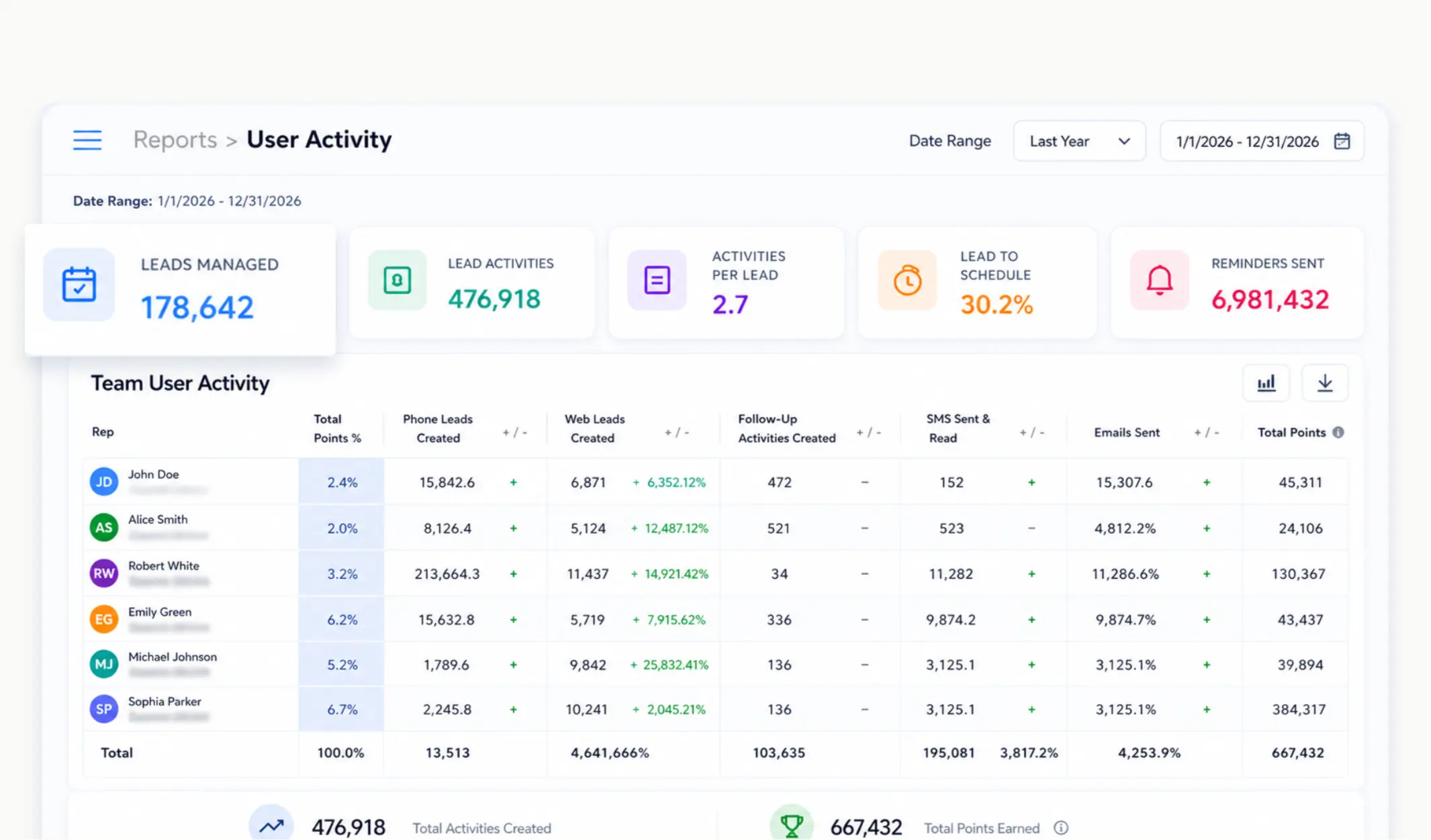Image resolution: width=1431 pixels, height=840 pixels.
Task: Click Emily Green's EG avatar
Action: [x=104, y=619]
